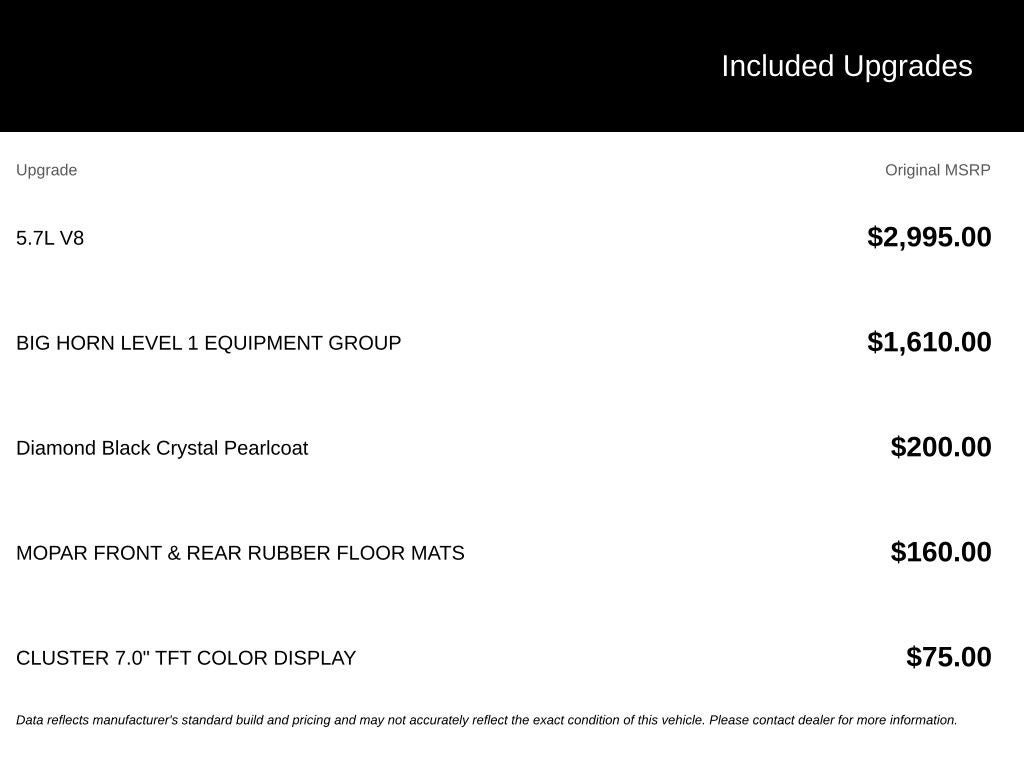Click the $2,995.00 price
The image size is (1024, 768).
click(929, 237)
